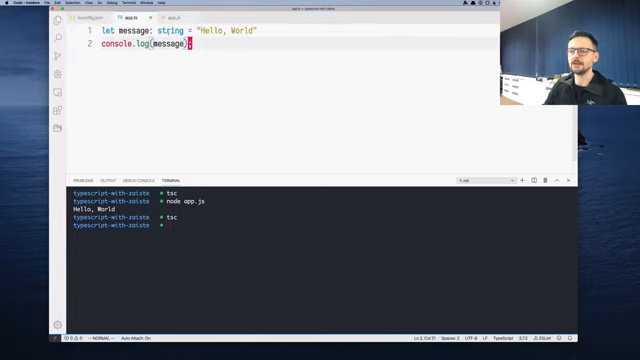Click the "node app.js" command in terminal
This screenshot has width=640, height=360.
point(185,201)
